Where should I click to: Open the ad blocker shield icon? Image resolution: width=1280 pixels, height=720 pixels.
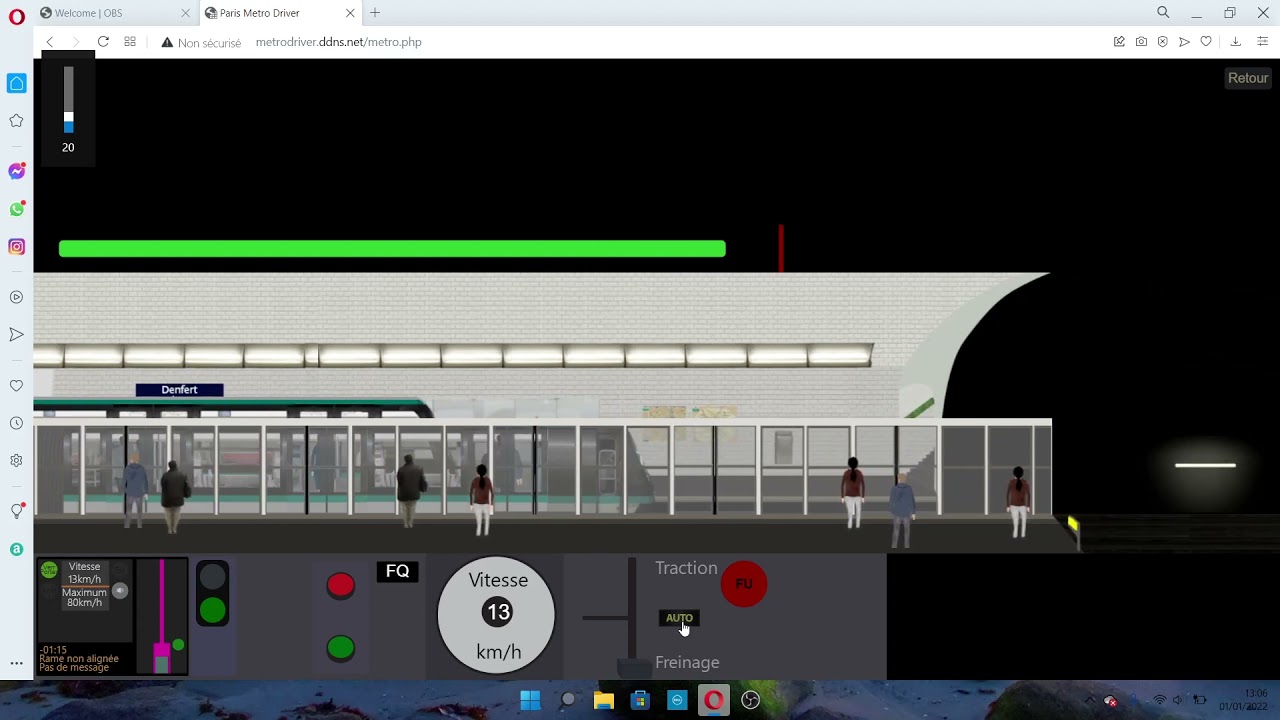pos(1162,42)
